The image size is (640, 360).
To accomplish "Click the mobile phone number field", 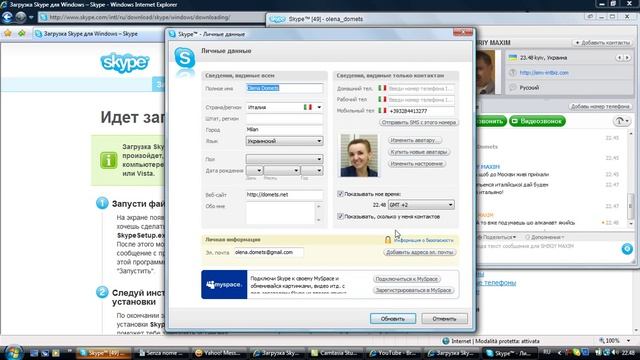I will click(x=420, y=111).
